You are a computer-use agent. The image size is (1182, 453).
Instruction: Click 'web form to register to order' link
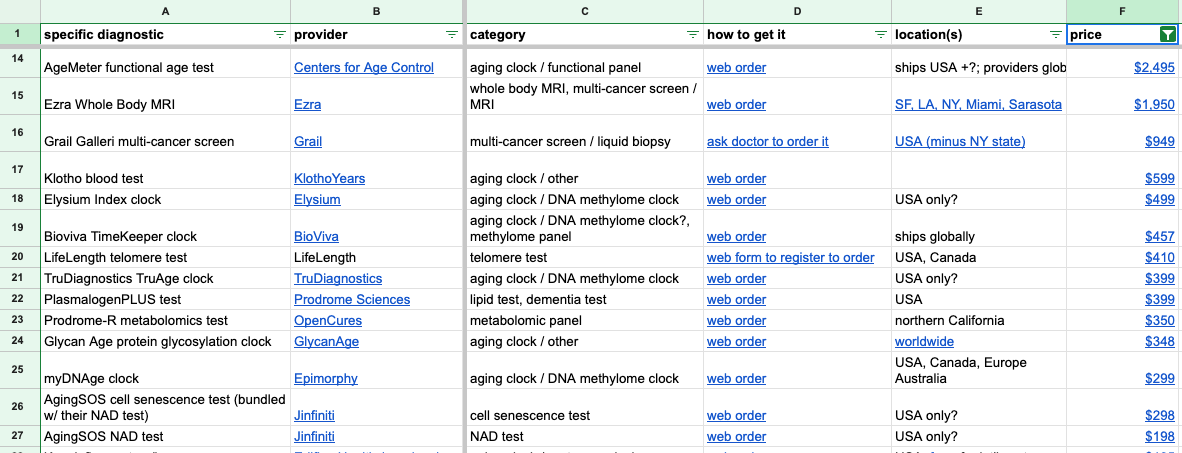791,258
